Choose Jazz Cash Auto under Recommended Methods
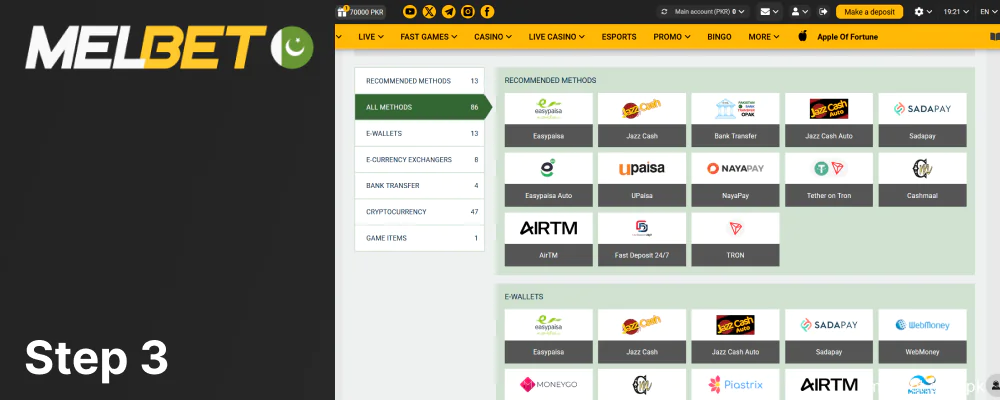The width and height of the screenshot is (1000, 400). [828, 120]
